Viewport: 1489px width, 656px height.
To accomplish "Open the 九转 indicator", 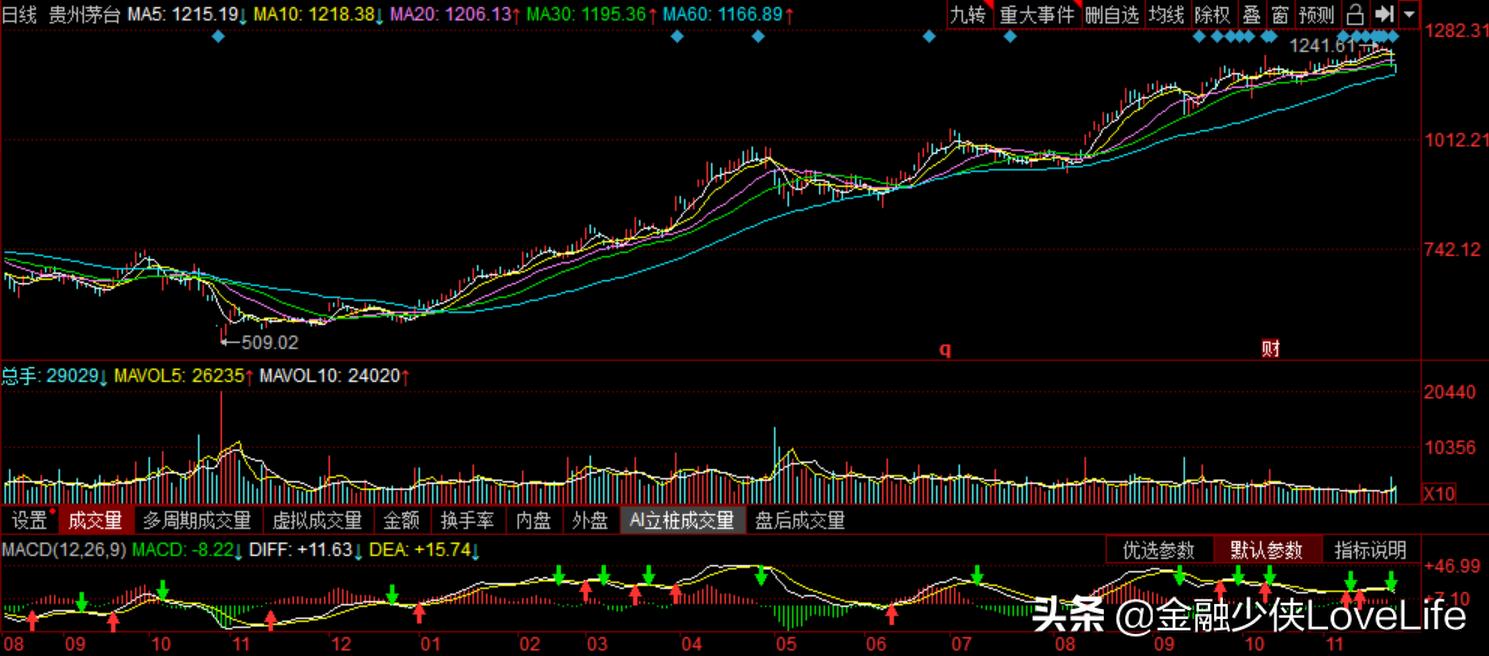I will [x=969, y=15].
